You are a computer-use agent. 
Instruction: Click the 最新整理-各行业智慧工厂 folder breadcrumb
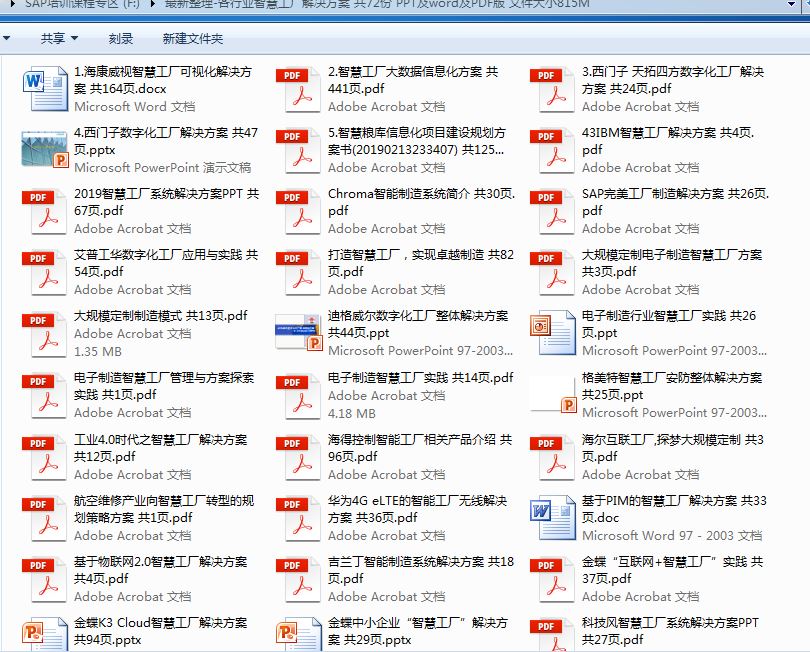click(x=377, y=4)
